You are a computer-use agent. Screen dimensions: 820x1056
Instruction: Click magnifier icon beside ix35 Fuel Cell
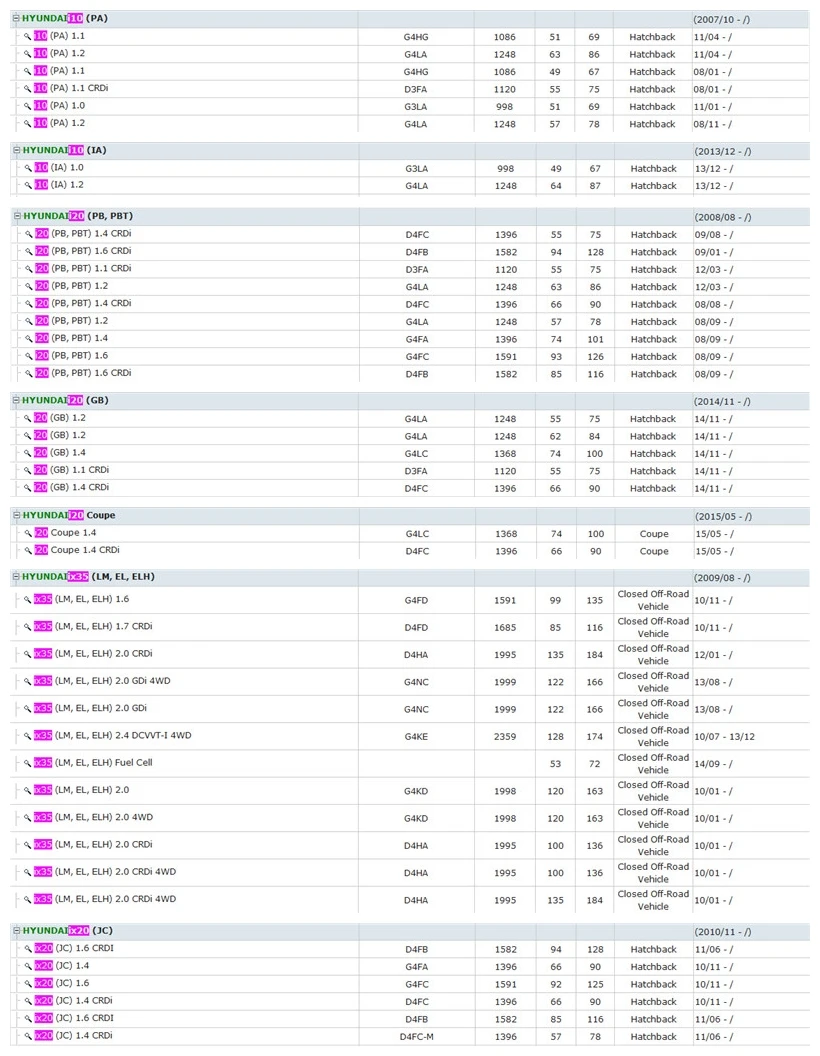[x=28, y=764]
